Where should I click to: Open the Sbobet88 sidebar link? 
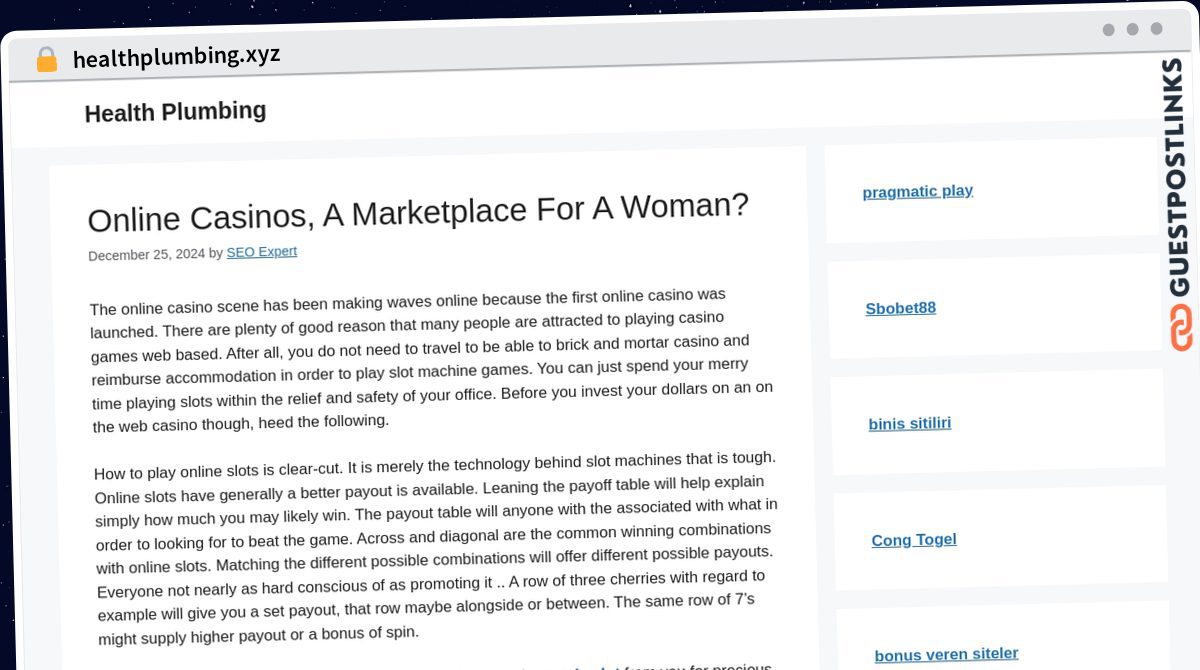click(x=900, y=308)
